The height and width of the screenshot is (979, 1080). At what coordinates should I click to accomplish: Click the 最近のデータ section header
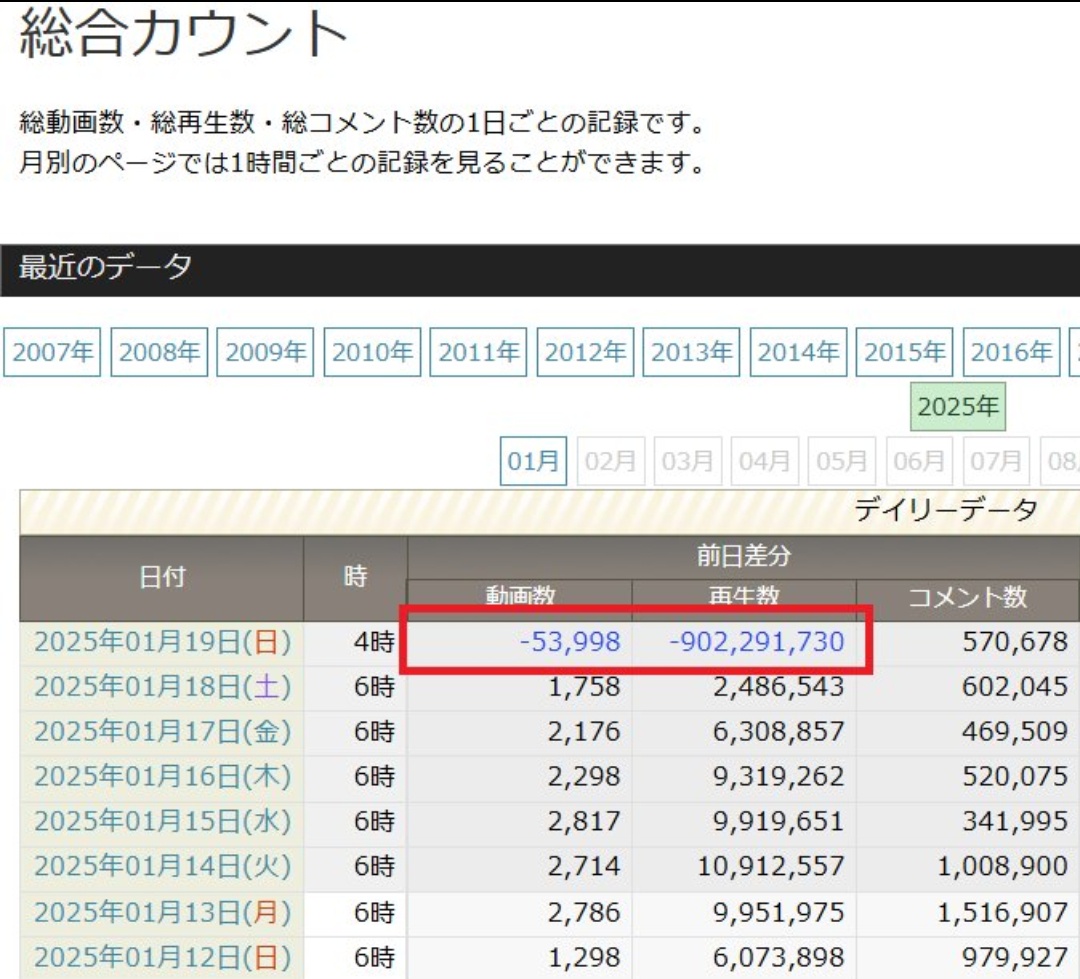[105, 267]
